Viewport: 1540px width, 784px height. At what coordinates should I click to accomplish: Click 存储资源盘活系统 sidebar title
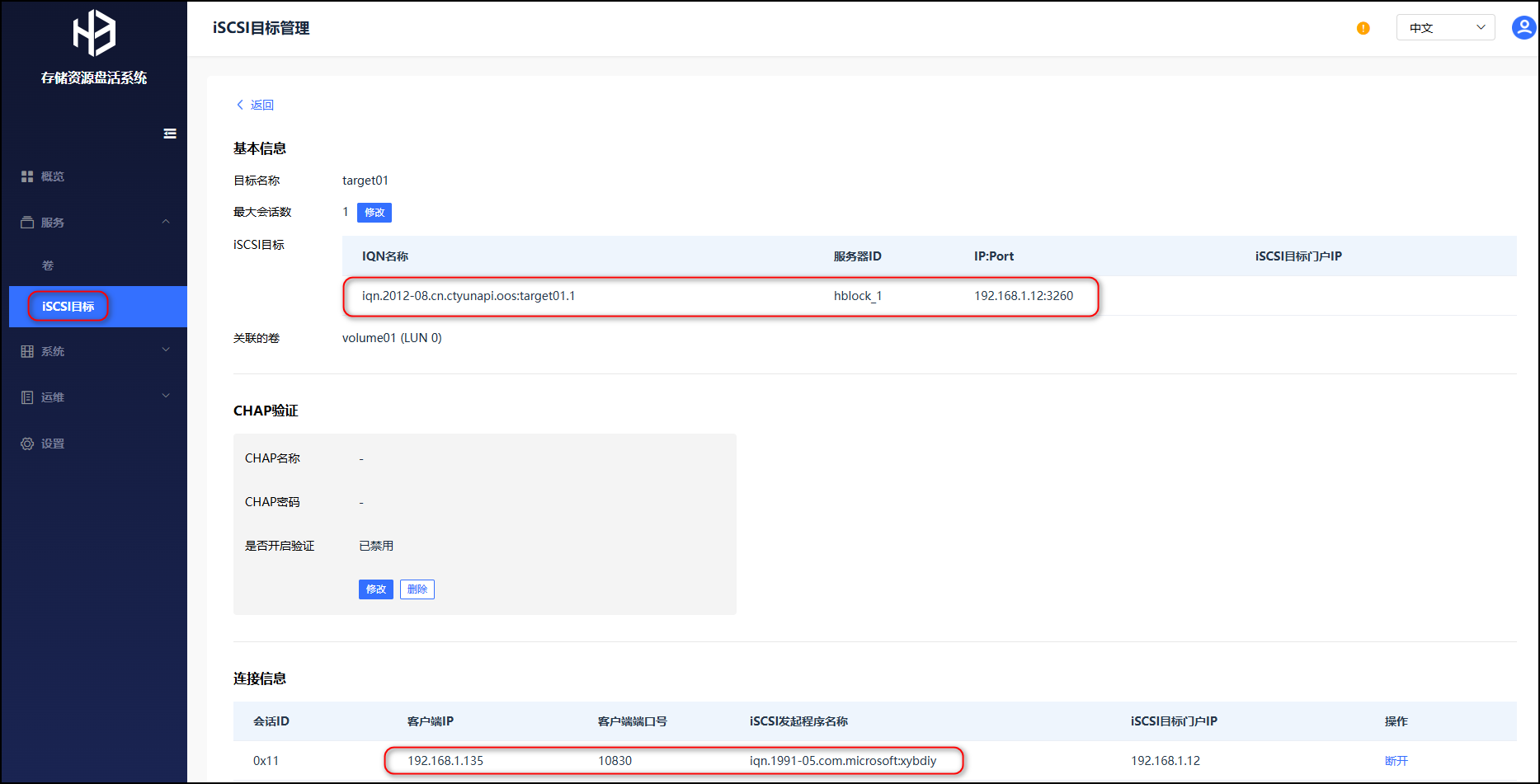pos(94,77)
